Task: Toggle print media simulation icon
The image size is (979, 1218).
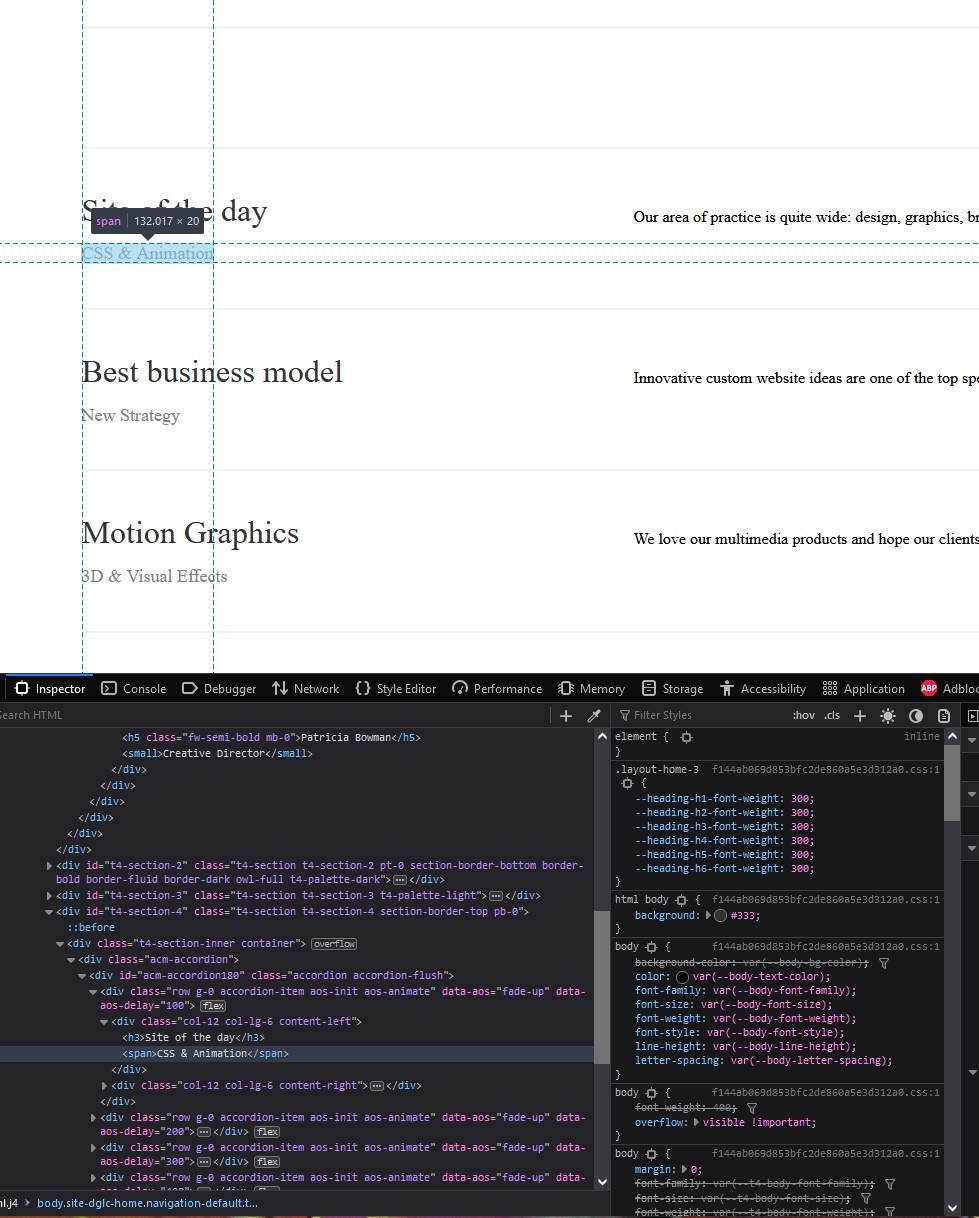Action: (943, 715)
